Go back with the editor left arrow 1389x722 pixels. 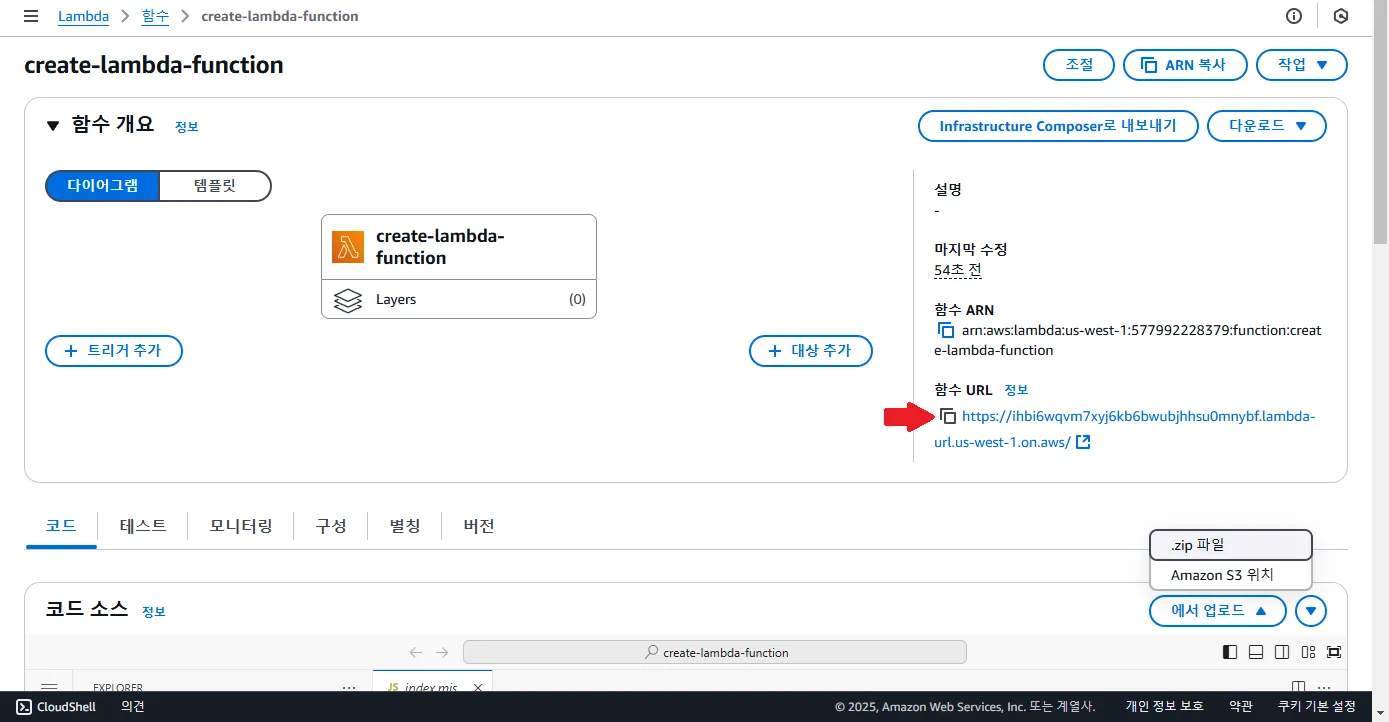point(416,652)
